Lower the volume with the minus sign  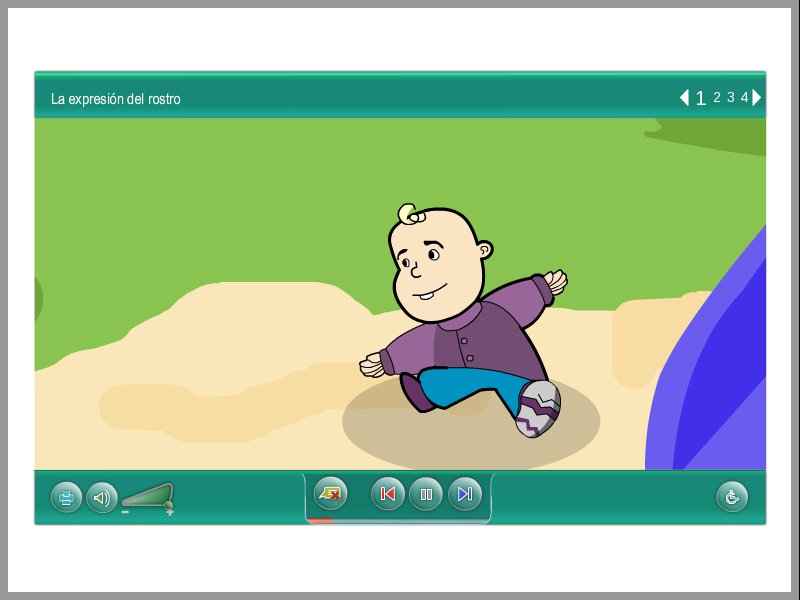click(125, 511)
